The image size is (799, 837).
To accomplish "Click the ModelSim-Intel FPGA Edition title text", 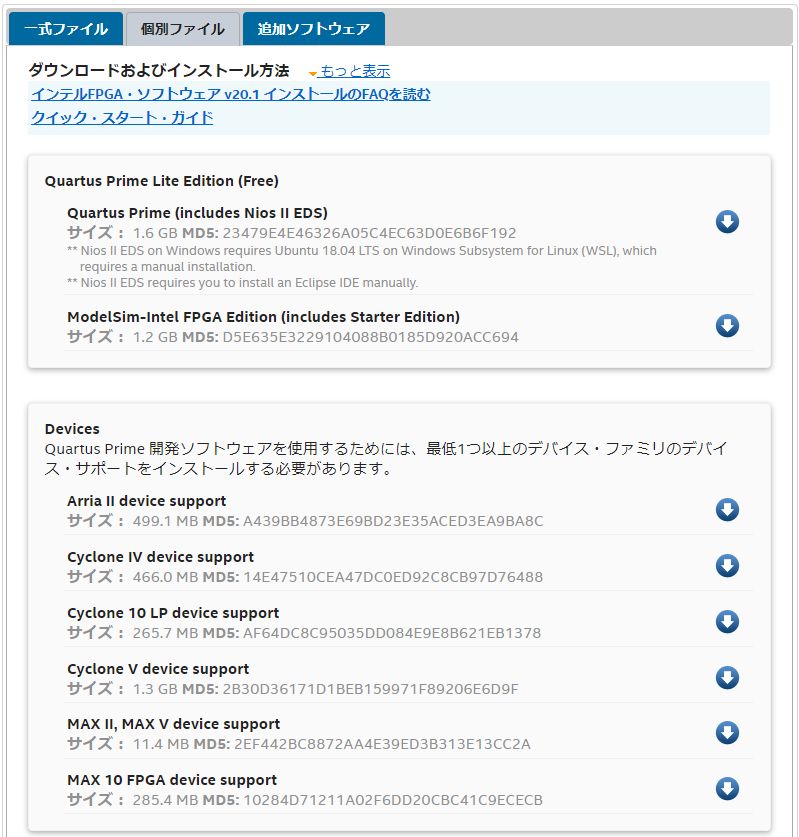I will 263,317.
